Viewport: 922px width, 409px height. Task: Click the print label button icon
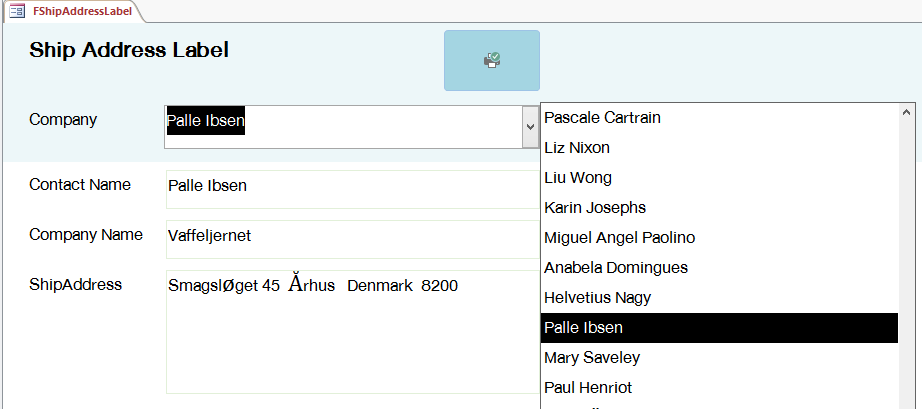tap(492, 60)
